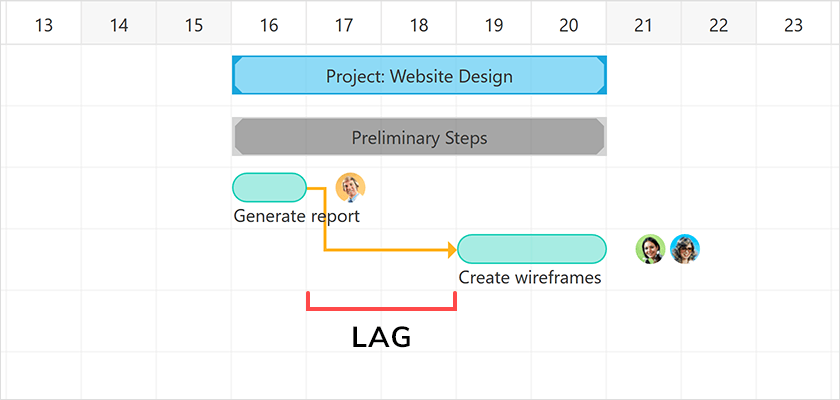840x400 pixels.
Task: Select day 21 in the timeline header
Action: click(x=644, y=25)
